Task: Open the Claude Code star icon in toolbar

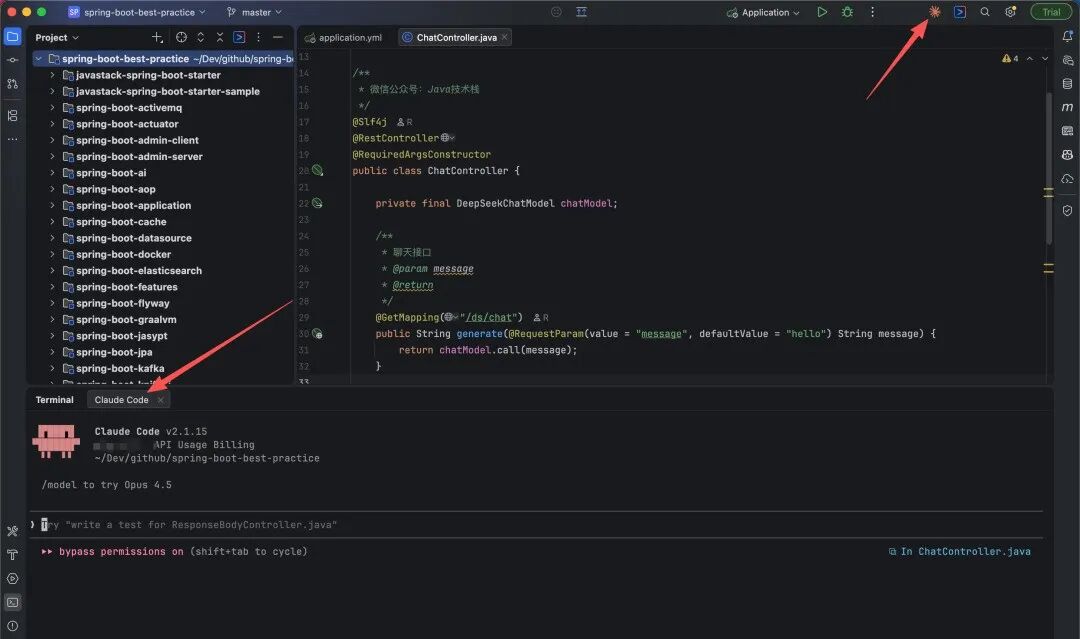Action: click(935, 12)
